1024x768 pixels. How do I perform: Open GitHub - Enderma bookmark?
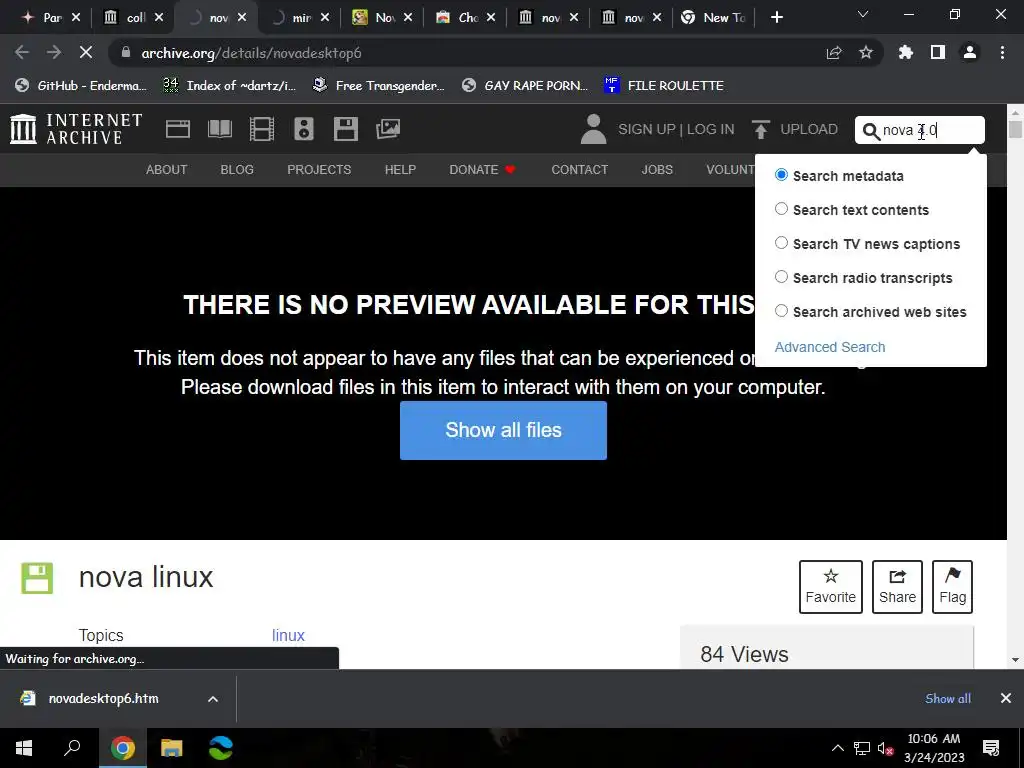(81, 86)
